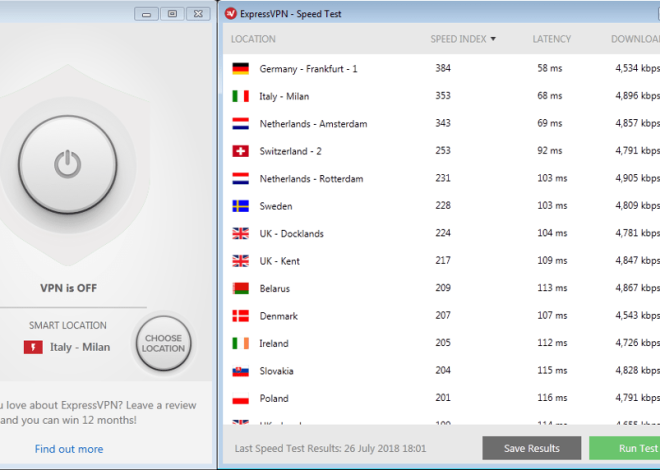Select the Slovakia location text
The width and height of the screenshot is (660, 470).
pyautogui.click(x=276, y=371)
